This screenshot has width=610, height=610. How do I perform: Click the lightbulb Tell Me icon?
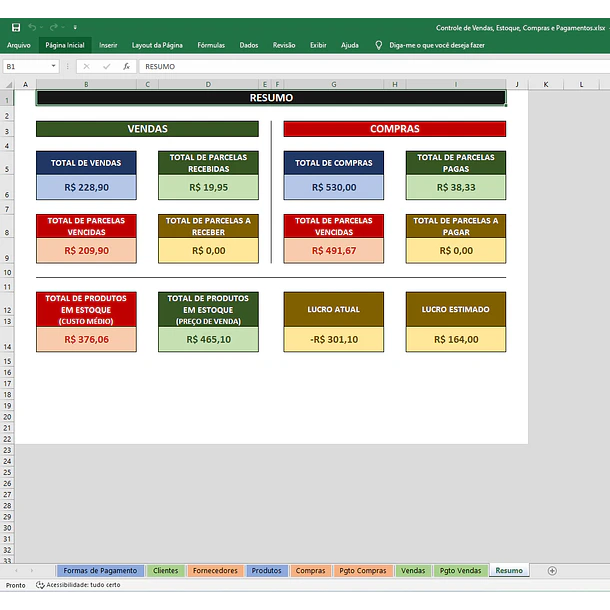[379, 45]
